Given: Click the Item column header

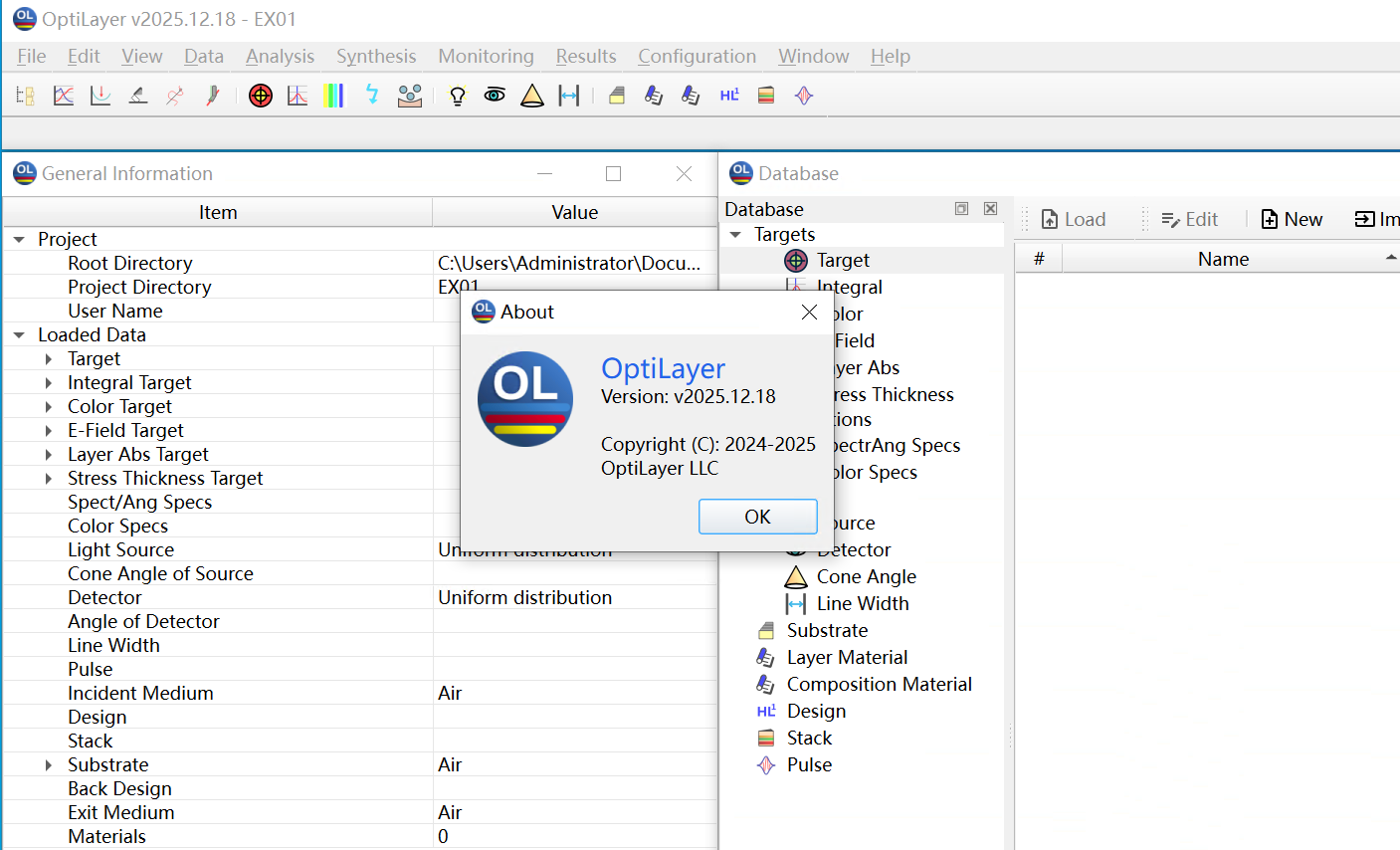Looking at the screenshot, I should [218, 212].
